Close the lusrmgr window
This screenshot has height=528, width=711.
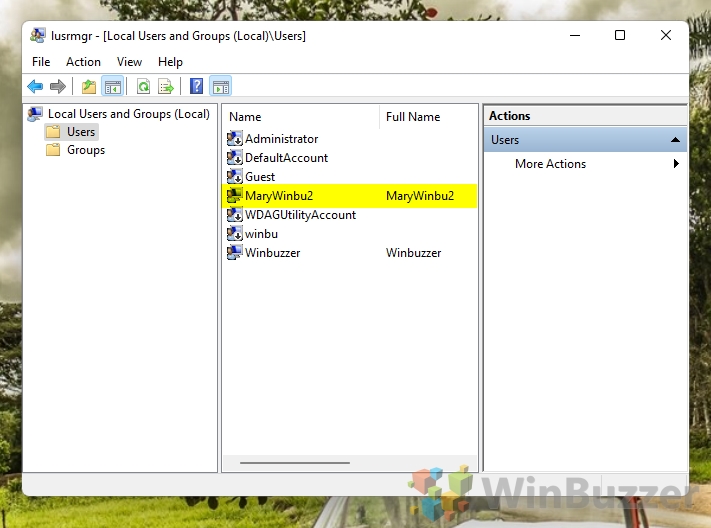click(666, 35)
